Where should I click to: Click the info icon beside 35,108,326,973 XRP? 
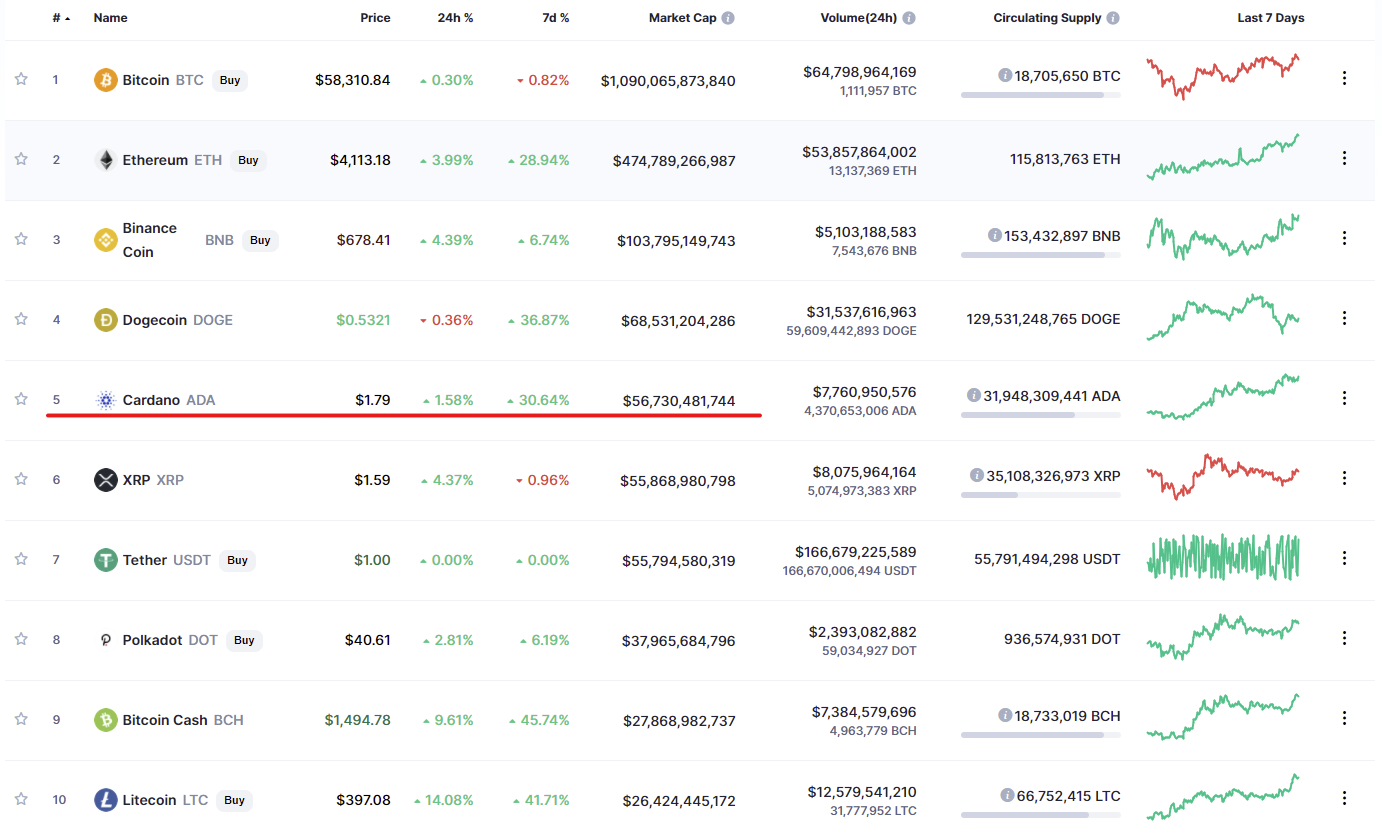coord(976,476)
